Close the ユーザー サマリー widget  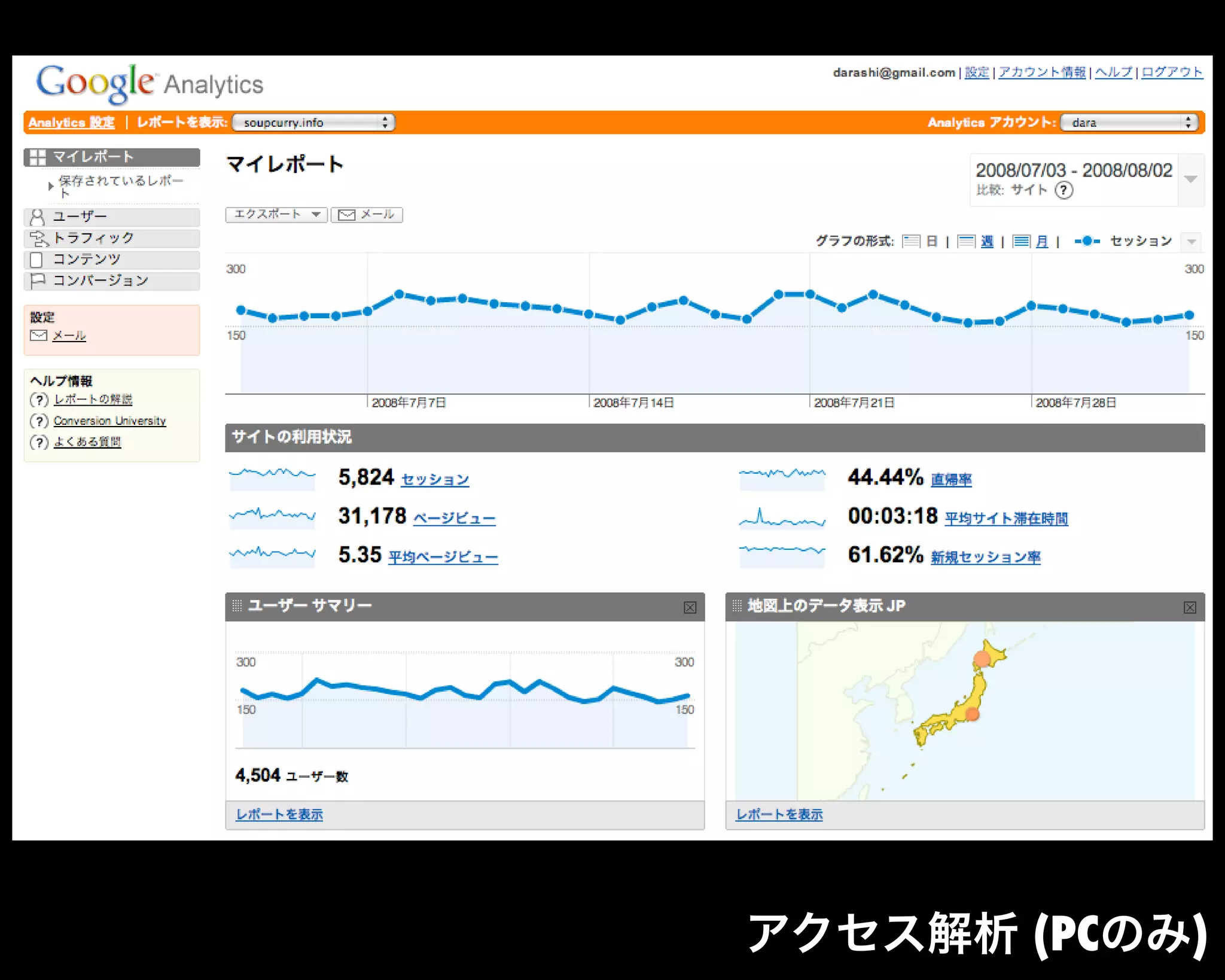(690, 607)
